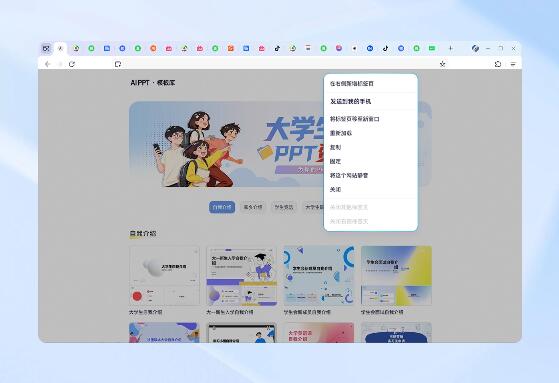The height and width of the screenshot is (383, 559).
Task: Choose 发送到我的手机 from context menu
Action: (x=371, y=102)
